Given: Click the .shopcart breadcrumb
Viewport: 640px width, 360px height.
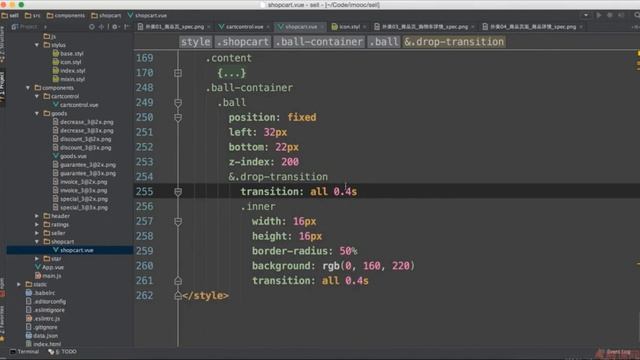Looking at the screenshot, I should (x=243, y=42).
